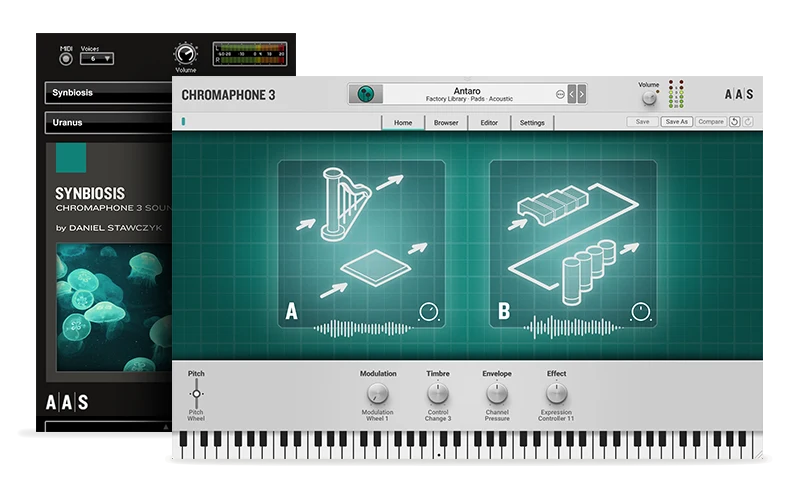The height and width of the screenshot is (500, 800).
Task: Open the Synbiosis bank selector
Action: coord(109,93)
